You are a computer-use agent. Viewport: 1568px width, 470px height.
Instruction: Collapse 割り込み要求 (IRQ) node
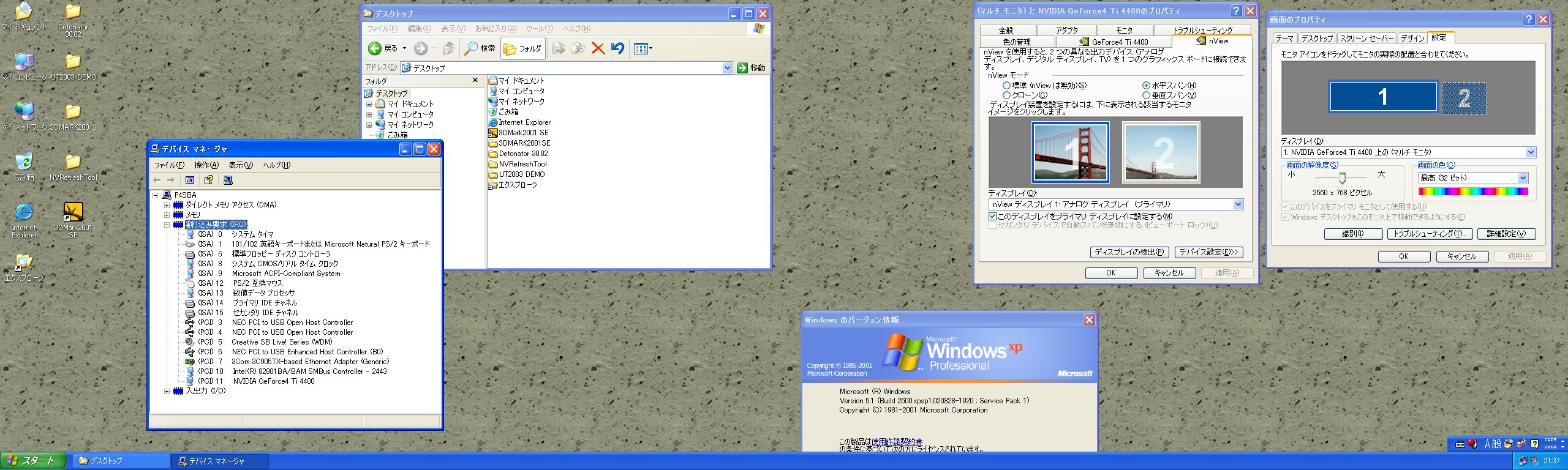tap(167, 225)
